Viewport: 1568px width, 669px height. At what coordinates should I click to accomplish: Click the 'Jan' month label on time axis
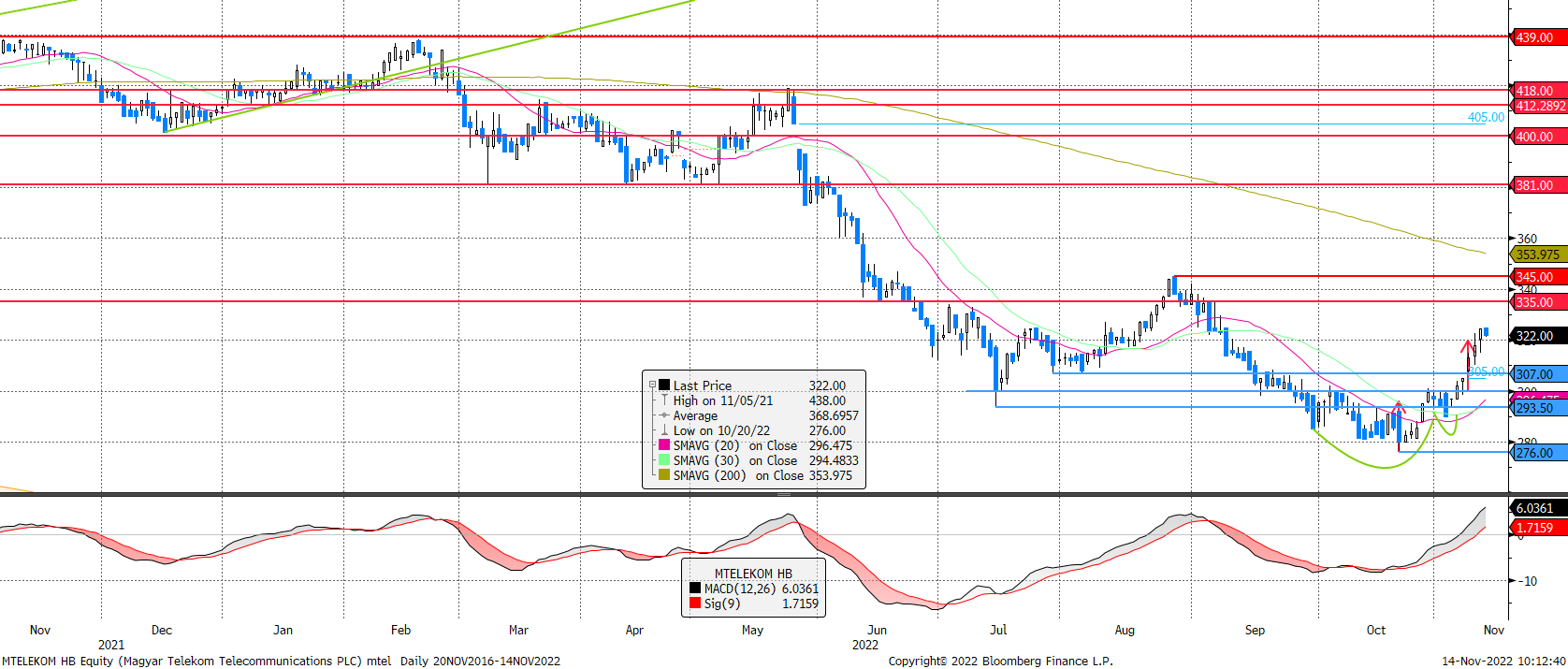[x=283, y=630]
